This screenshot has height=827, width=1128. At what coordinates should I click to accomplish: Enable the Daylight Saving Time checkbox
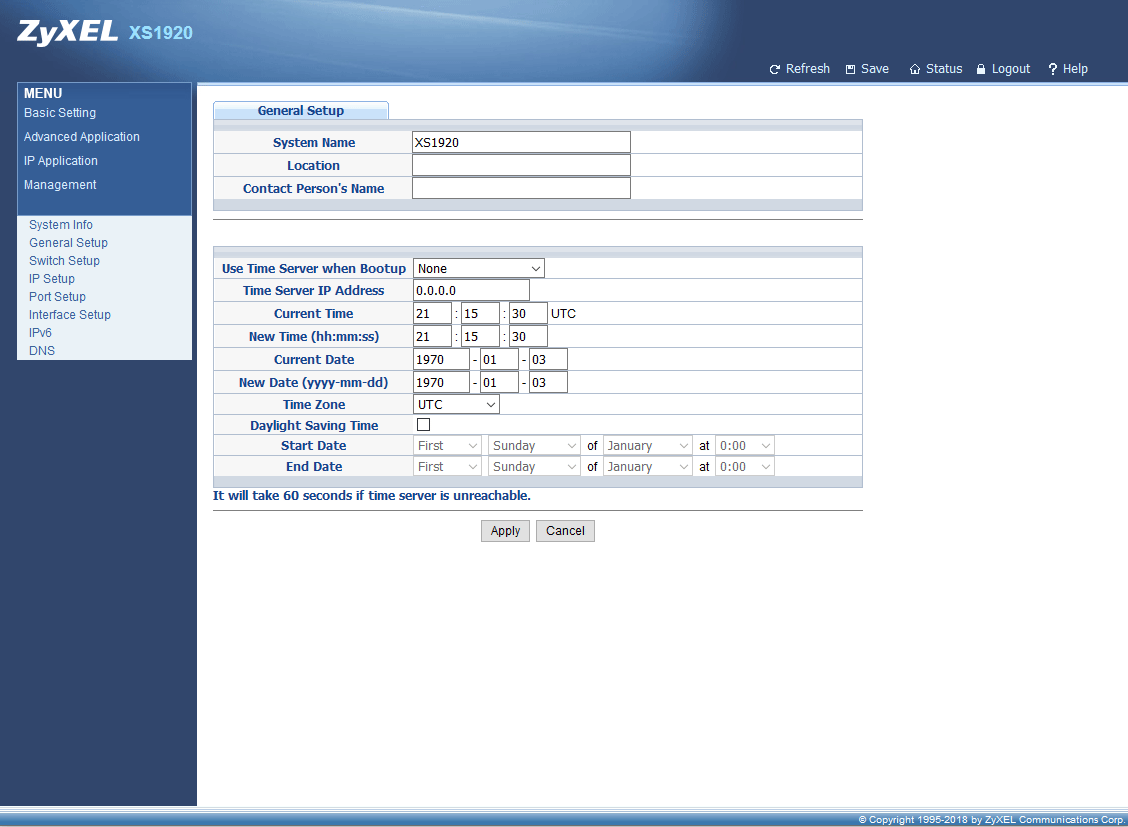point(423,425)
